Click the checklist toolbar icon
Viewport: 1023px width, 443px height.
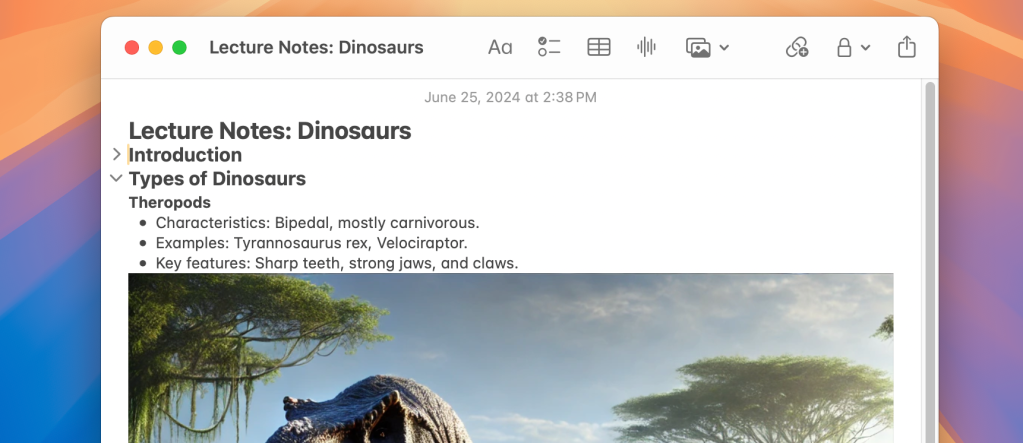[x=549, y=47]
